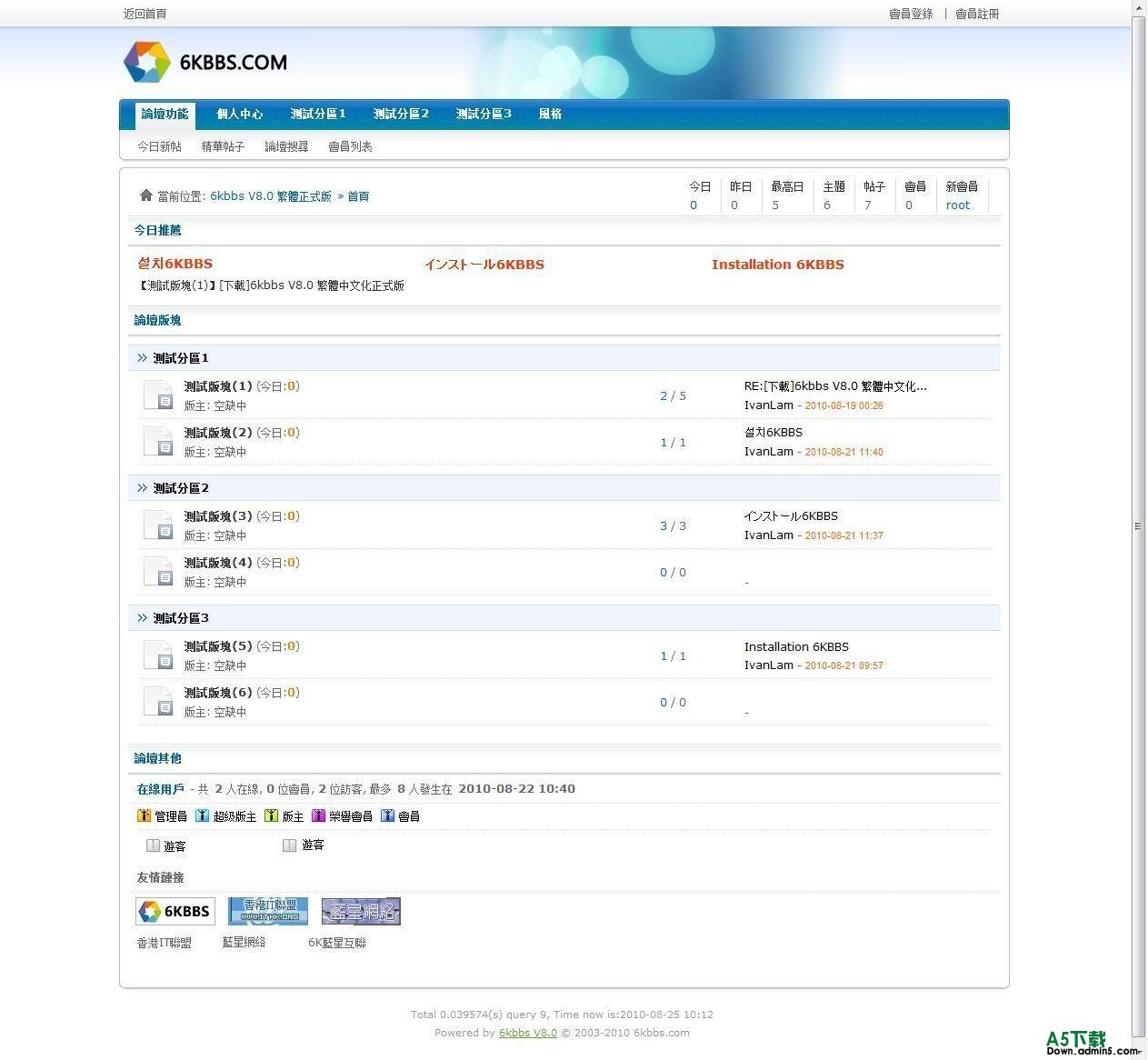Click the 在線用戶 online users heading
The image size is (1148, 1060).
160,789
